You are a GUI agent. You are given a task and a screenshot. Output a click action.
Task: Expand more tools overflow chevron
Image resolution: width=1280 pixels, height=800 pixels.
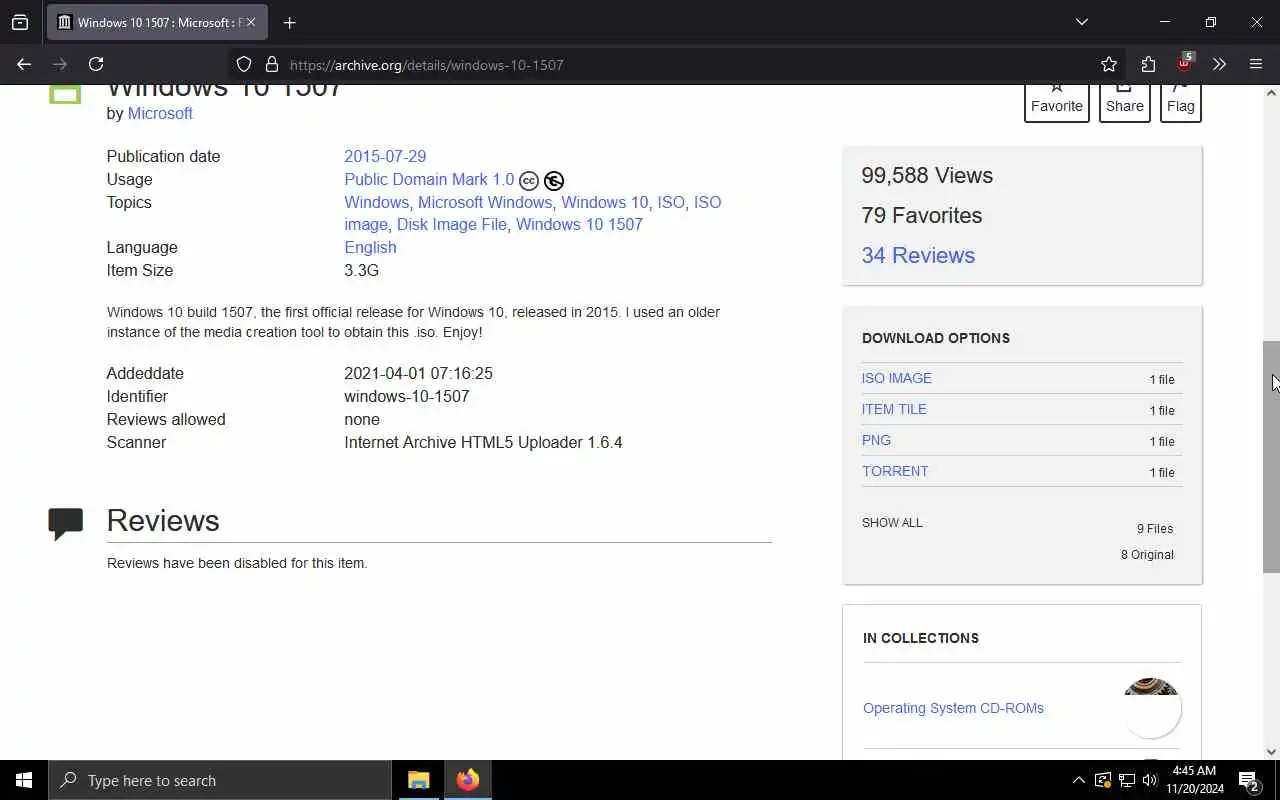click(x=1219, y=64)
